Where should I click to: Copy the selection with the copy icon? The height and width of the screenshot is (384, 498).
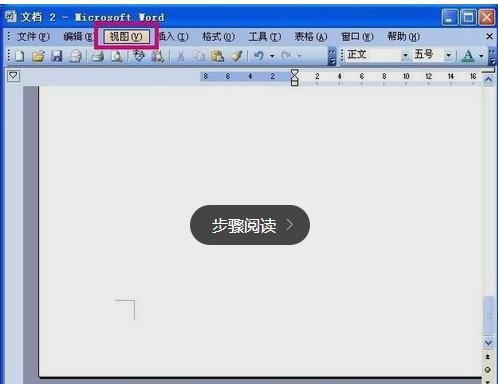pyautogui.click(x=199, y=56)
